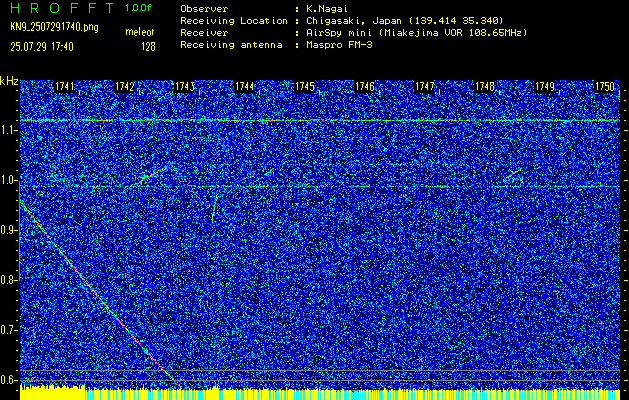The image size is (629, 400).
Task: Click the Chigasaki, Japan location value
Action: point(404,21)
